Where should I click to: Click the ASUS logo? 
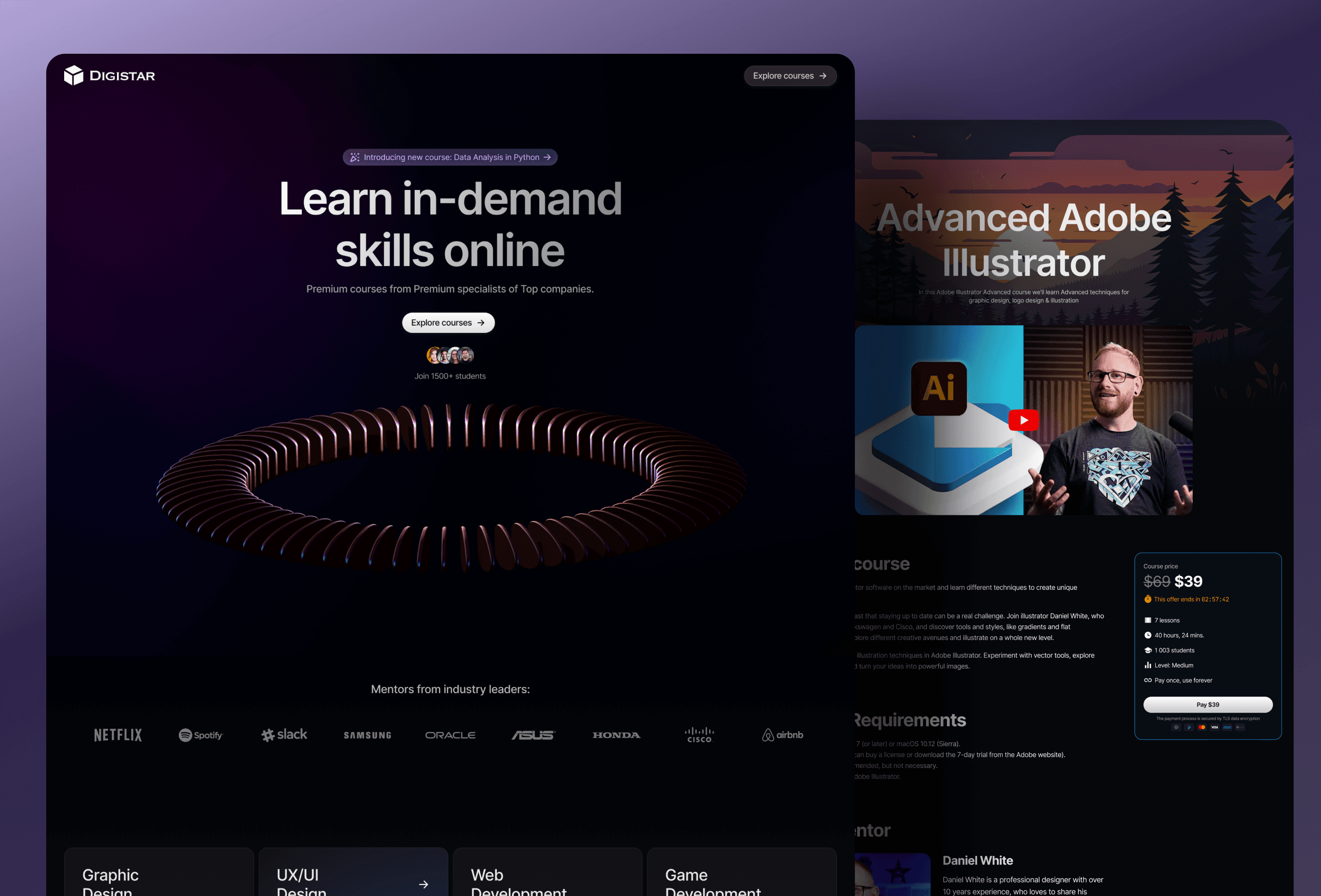coord(533,735)
